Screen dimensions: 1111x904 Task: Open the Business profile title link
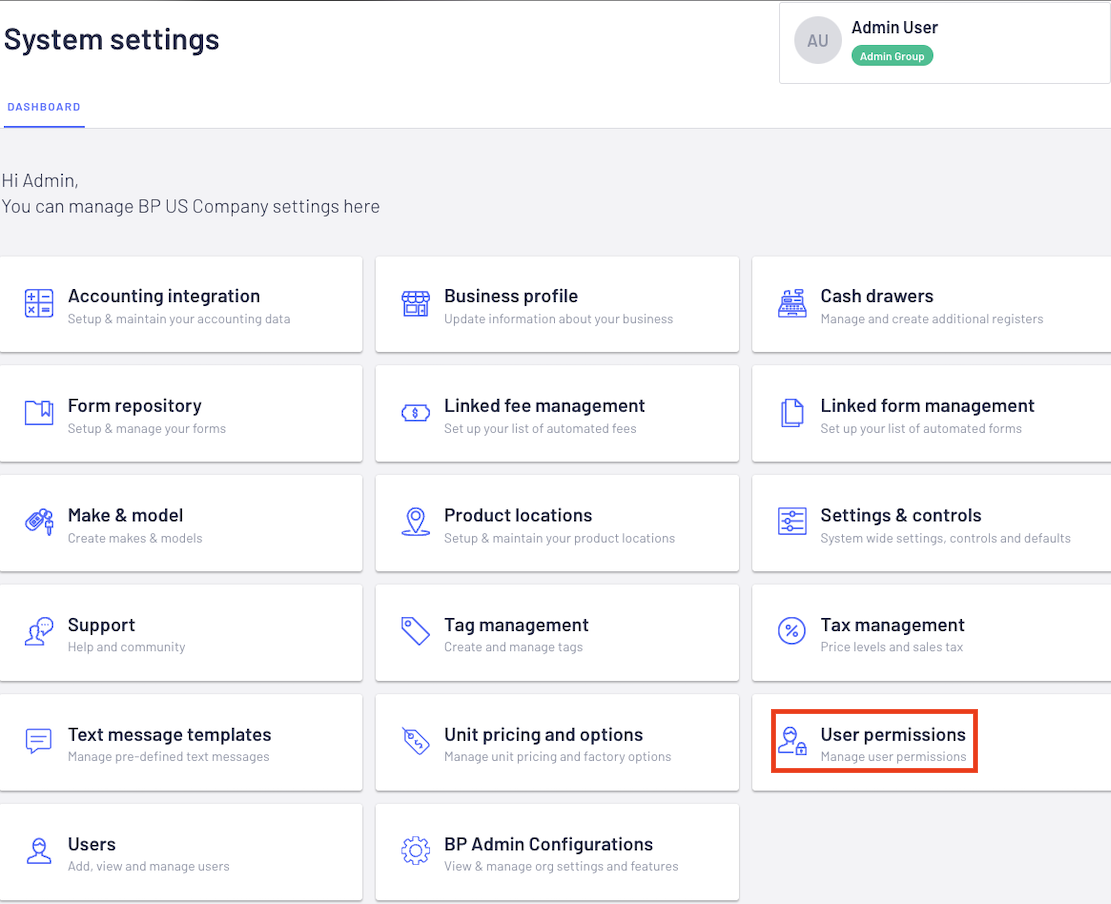pyautogui.click(x=511, y=296)
